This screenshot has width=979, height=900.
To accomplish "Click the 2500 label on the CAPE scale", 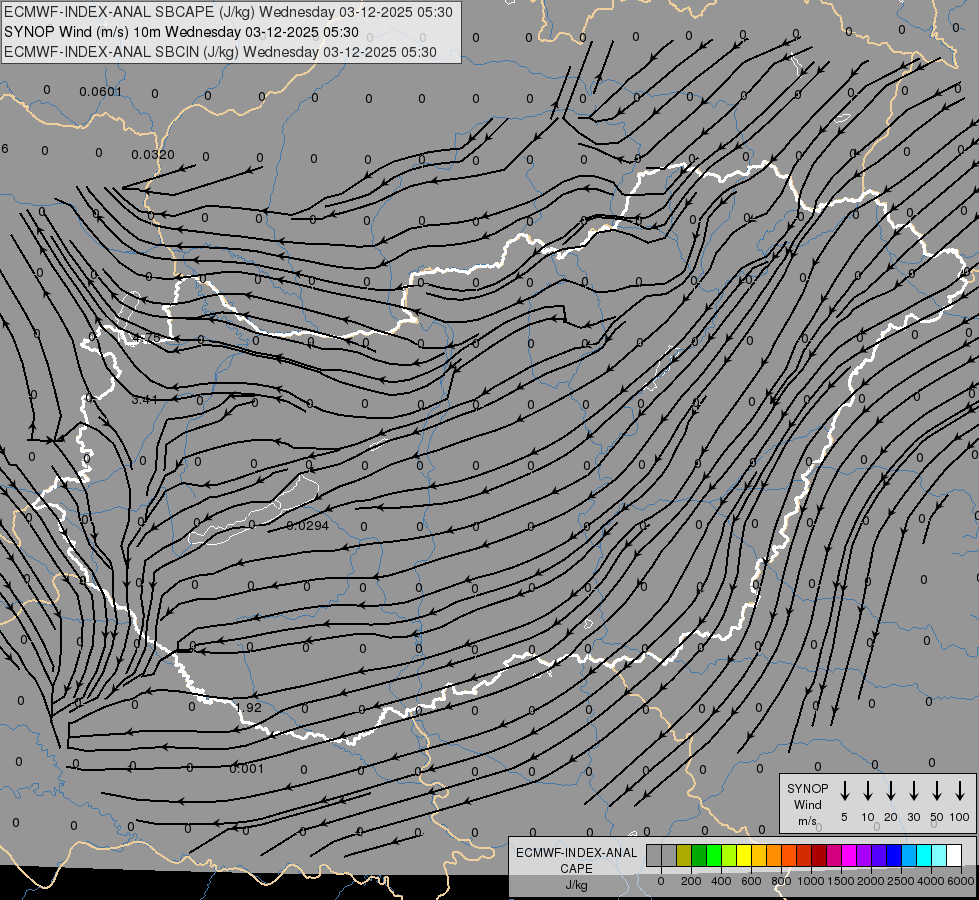I will (901, 881).
